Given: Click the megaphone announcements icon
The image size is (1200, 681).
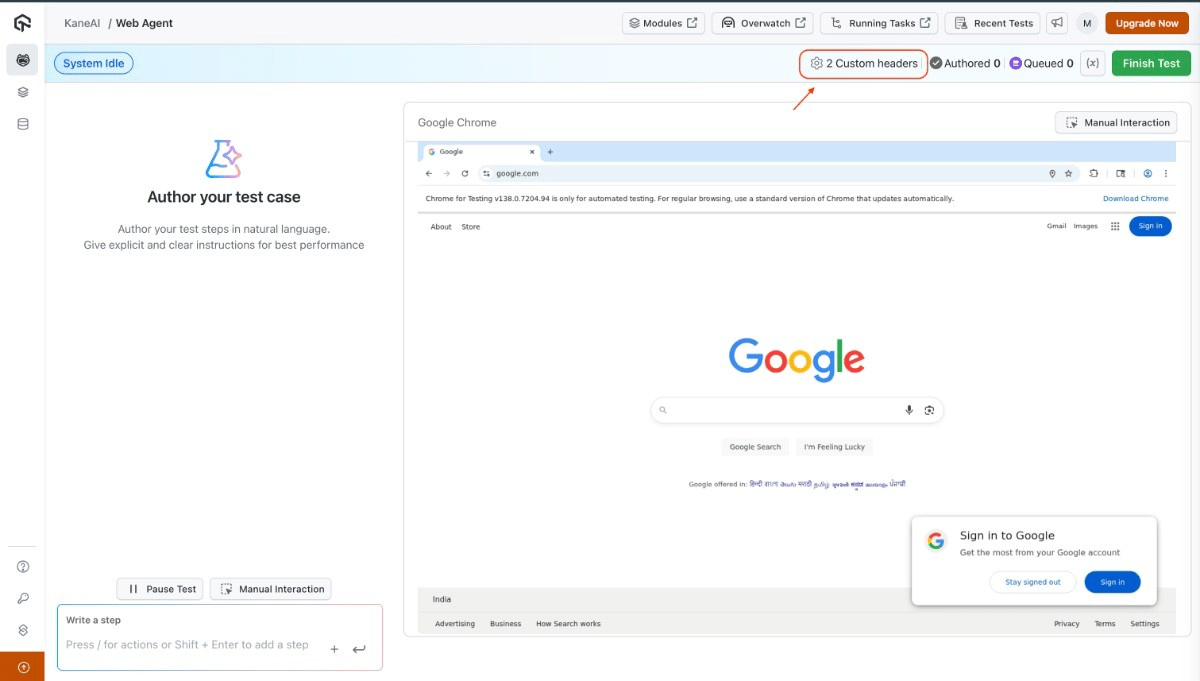Looking at the screenshot, I should [x=1056, y=23].
